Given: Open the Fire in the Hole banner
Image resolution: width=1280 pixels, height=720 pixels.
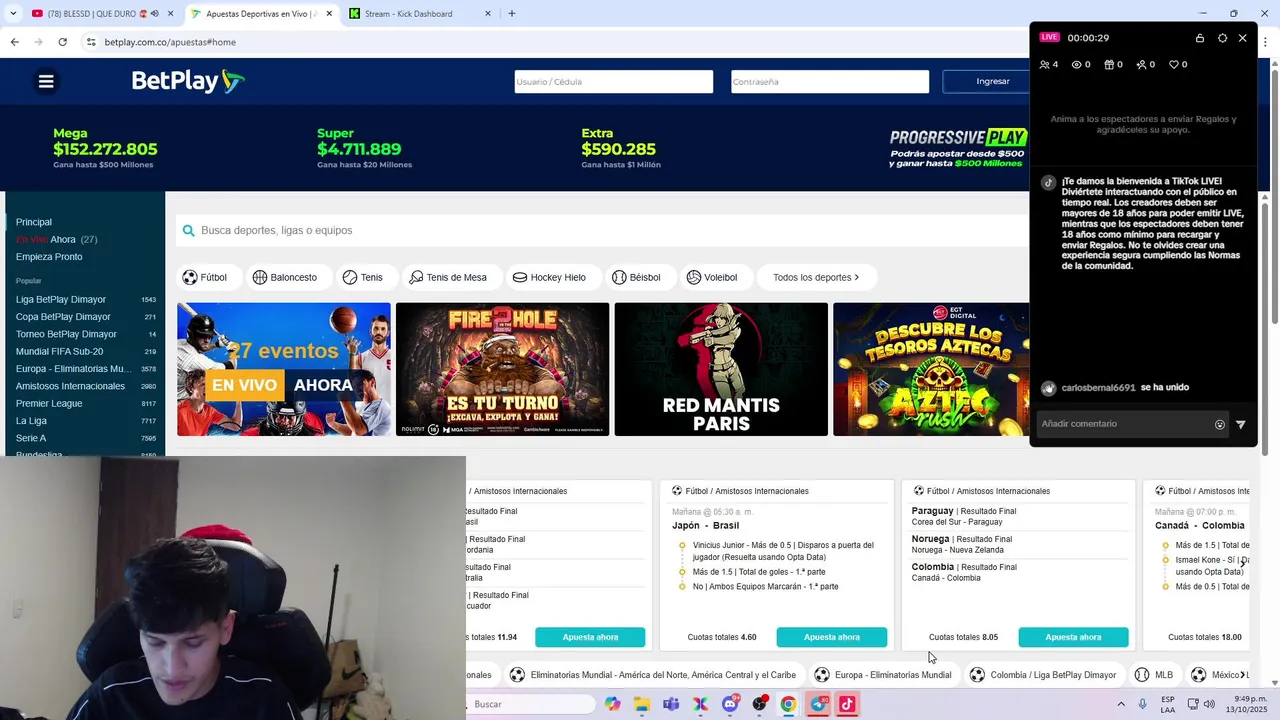Looking at the screenshot, I should 502,369.
